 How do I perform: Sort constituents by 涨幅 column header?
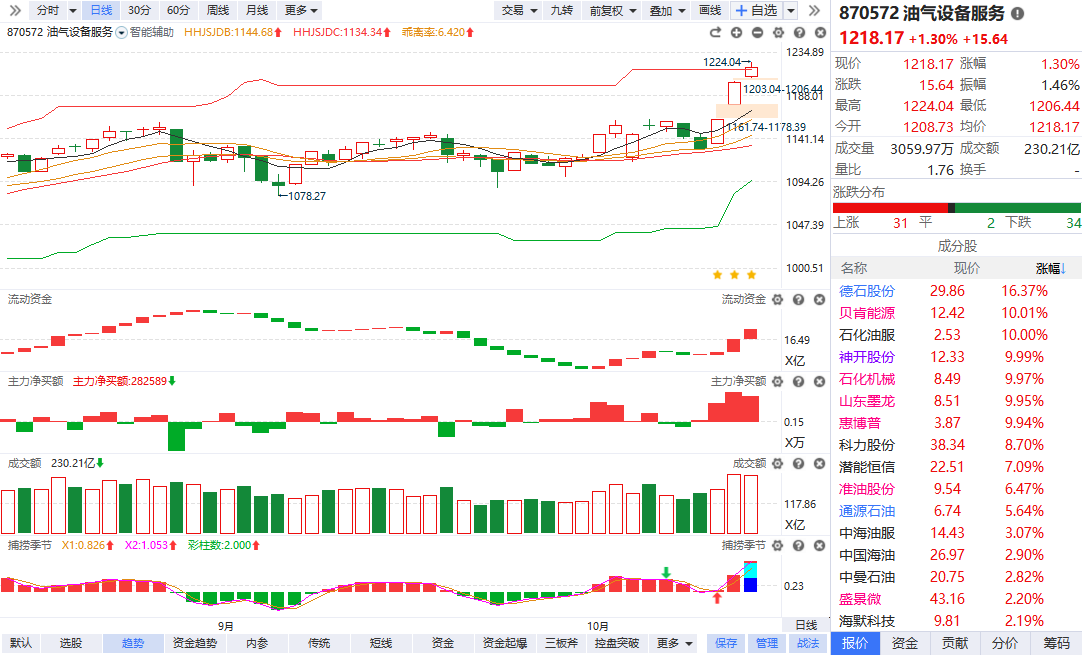(x=1050, y=268)
